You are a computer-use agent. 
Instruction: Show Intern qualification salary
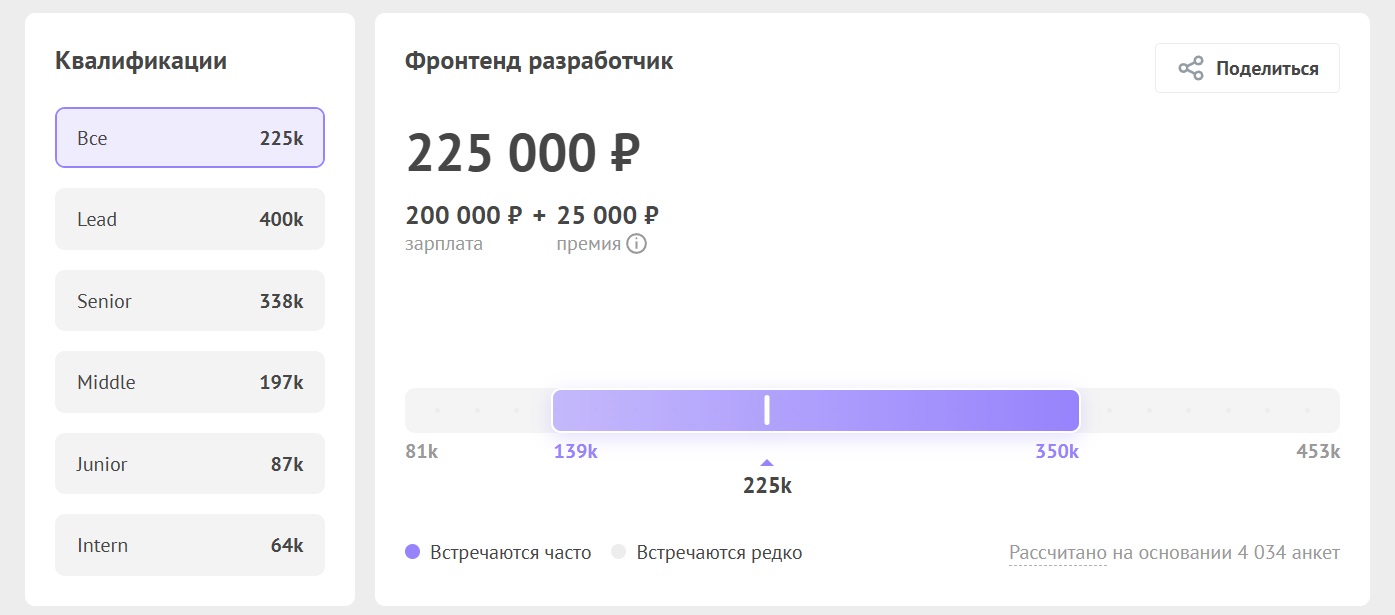(189, 544)
